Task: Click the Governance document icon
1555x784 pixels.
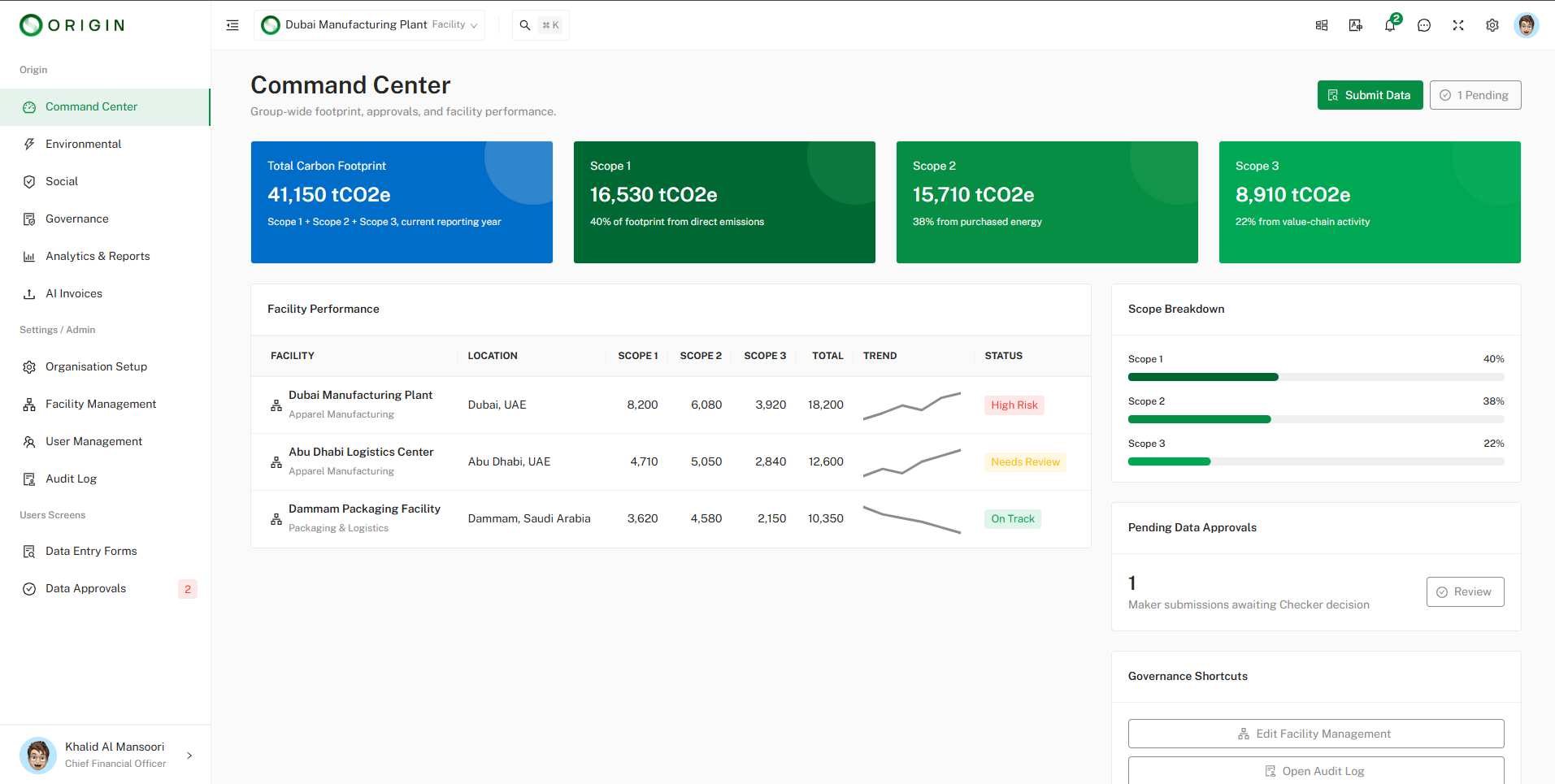Action: 29,219
